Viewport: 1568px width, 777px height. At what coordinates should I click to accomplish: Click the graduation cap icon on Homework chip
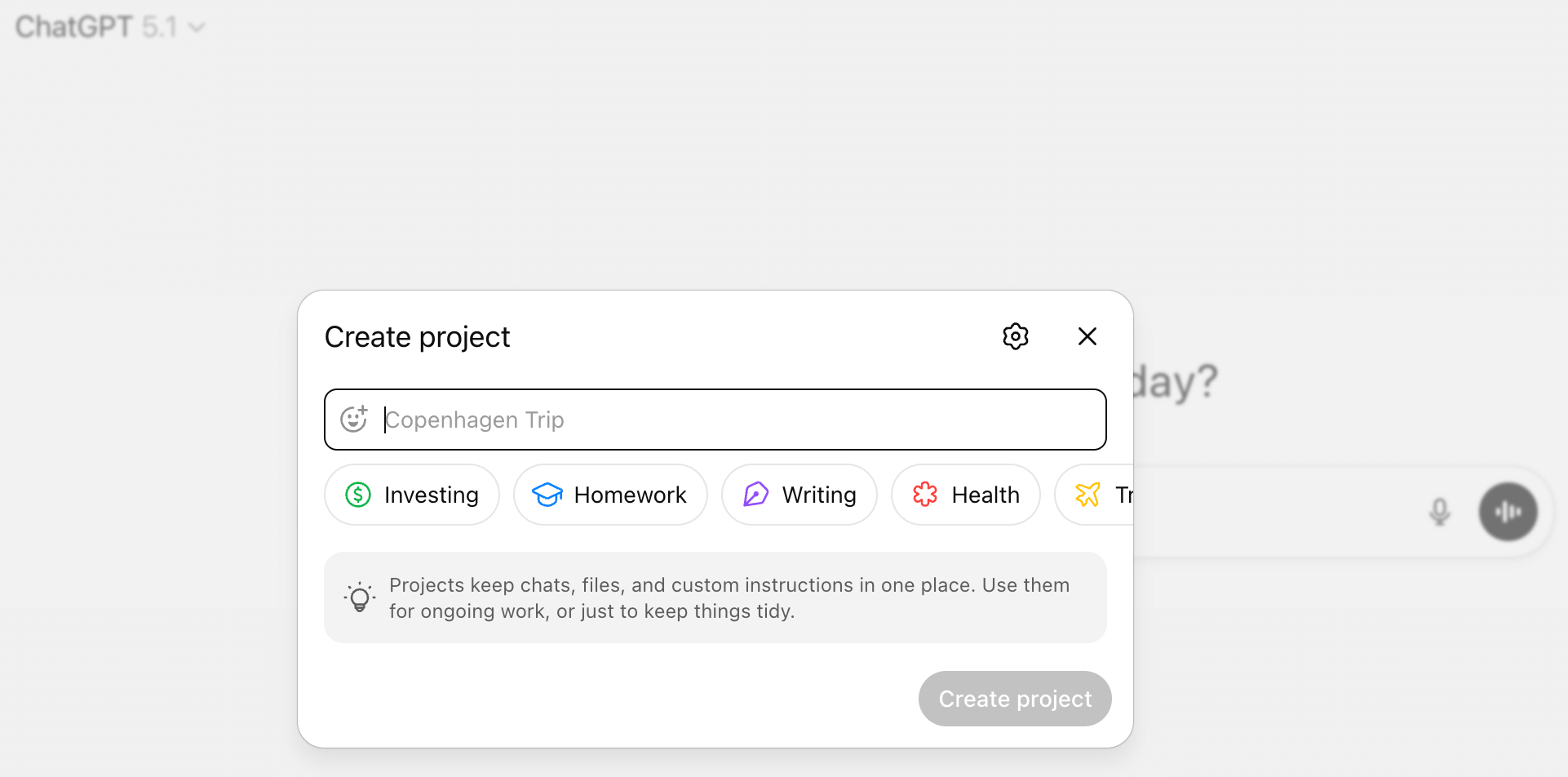[x=547, y=495]
